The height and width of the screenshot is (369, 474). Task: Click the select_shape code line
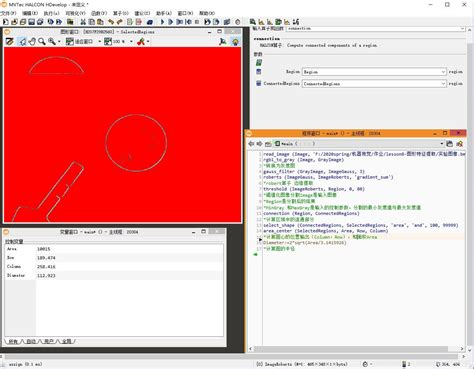point(361,225)
